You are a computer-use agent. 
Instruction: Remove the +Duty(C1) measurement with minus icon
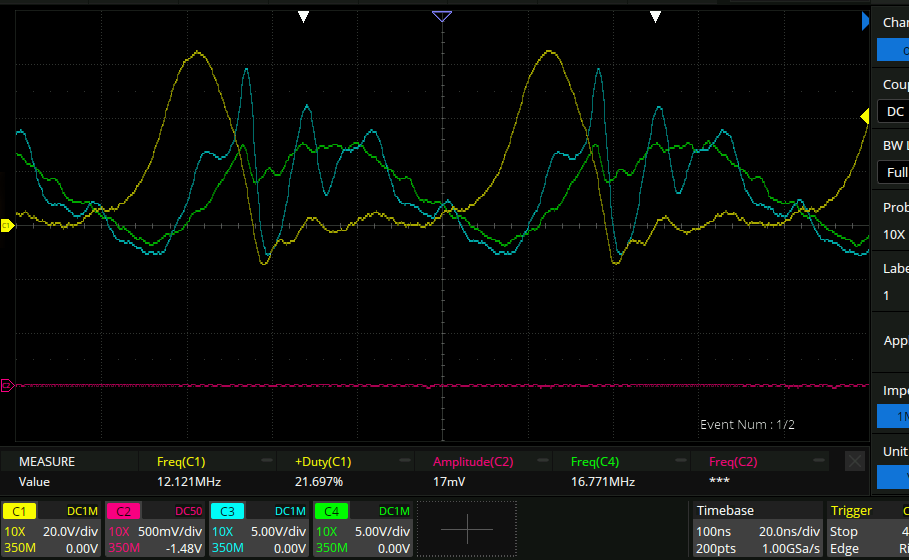click(405, 461)
